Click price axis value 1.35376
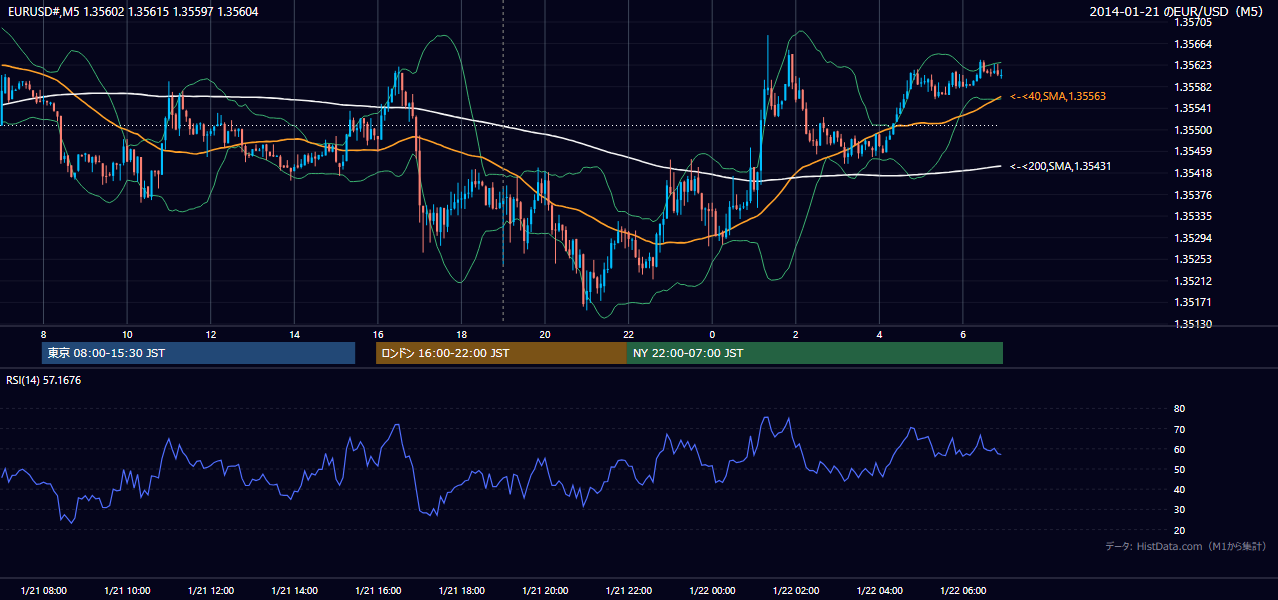Image resolution: width=1278 pixels, height=600 pixels. pos(1193,195)
